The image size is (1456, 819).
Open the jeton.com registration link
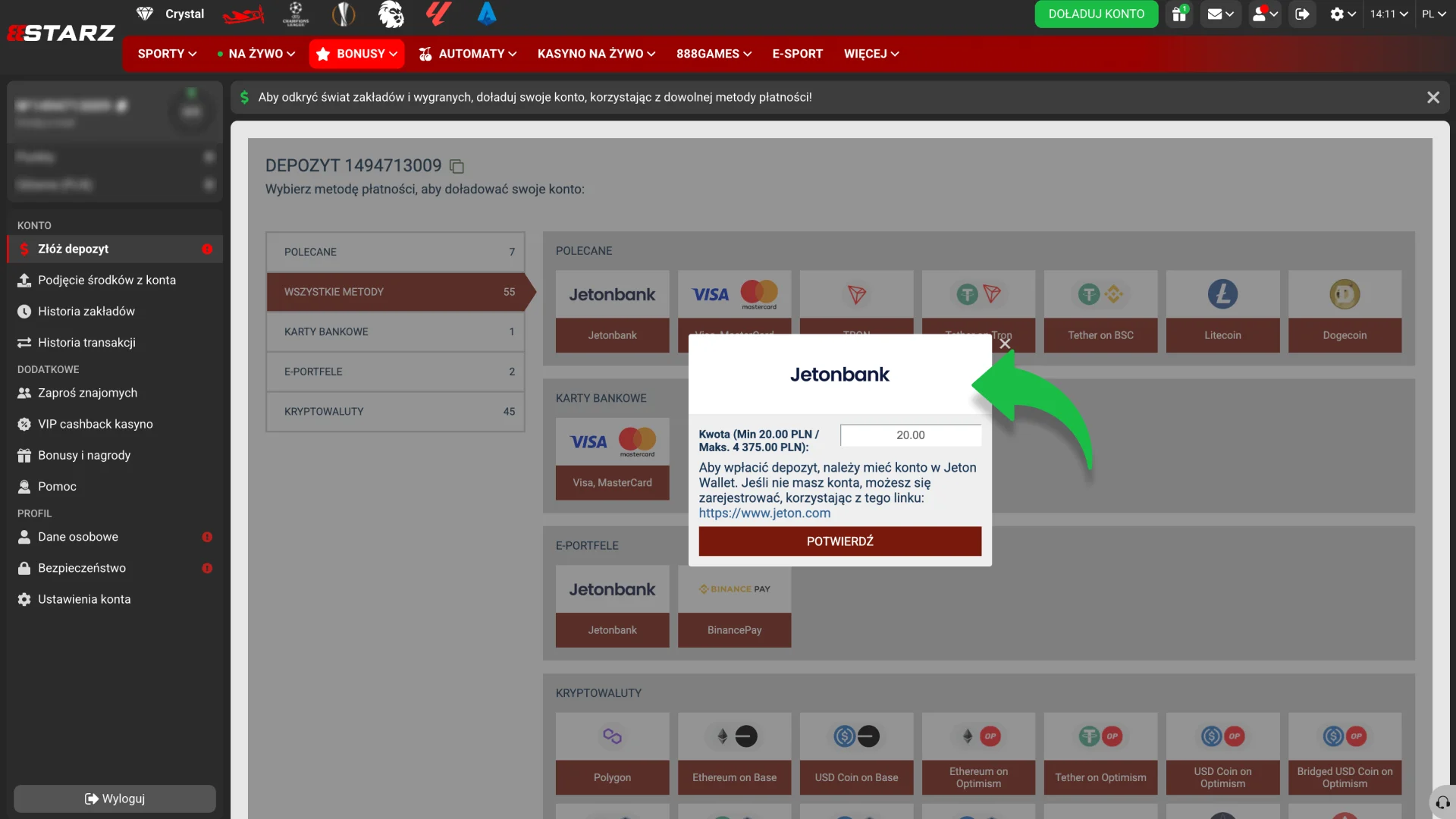pyautogui.click(x=764, y=513)
